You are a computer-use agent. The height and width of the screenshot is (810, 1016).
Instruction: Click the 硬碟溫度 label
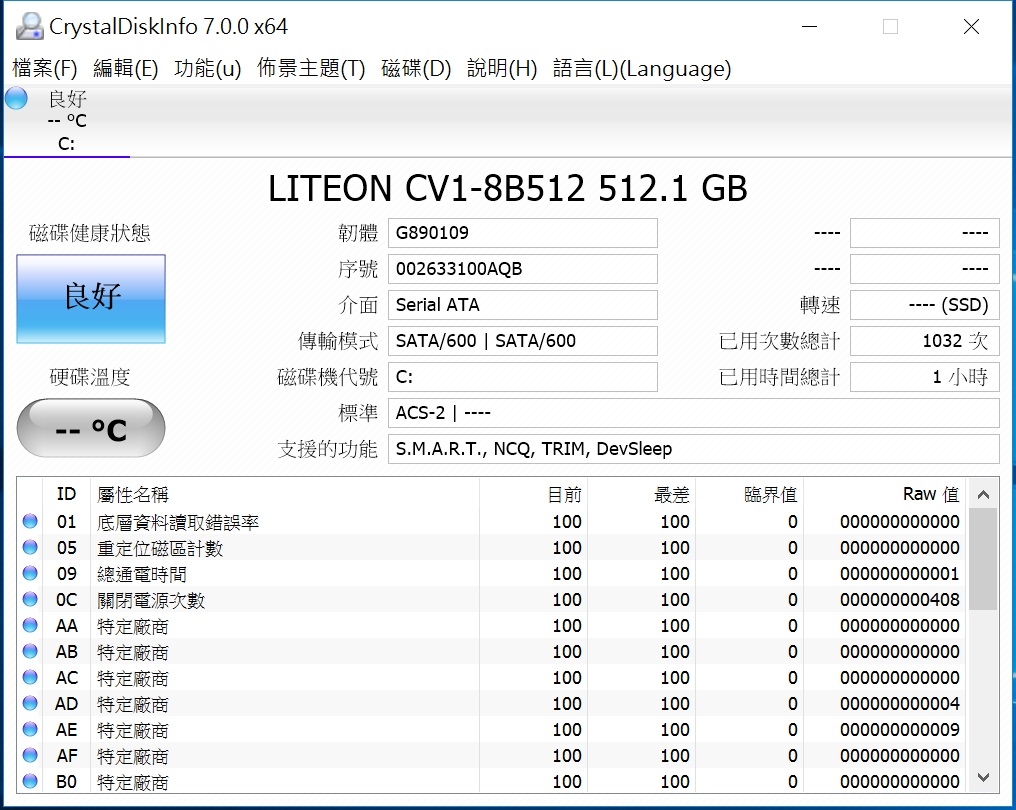click(89, 377)
